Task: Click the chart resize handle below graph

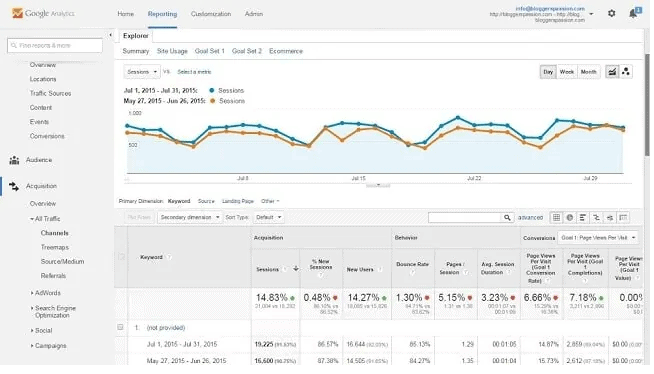Action: [378, 185]
